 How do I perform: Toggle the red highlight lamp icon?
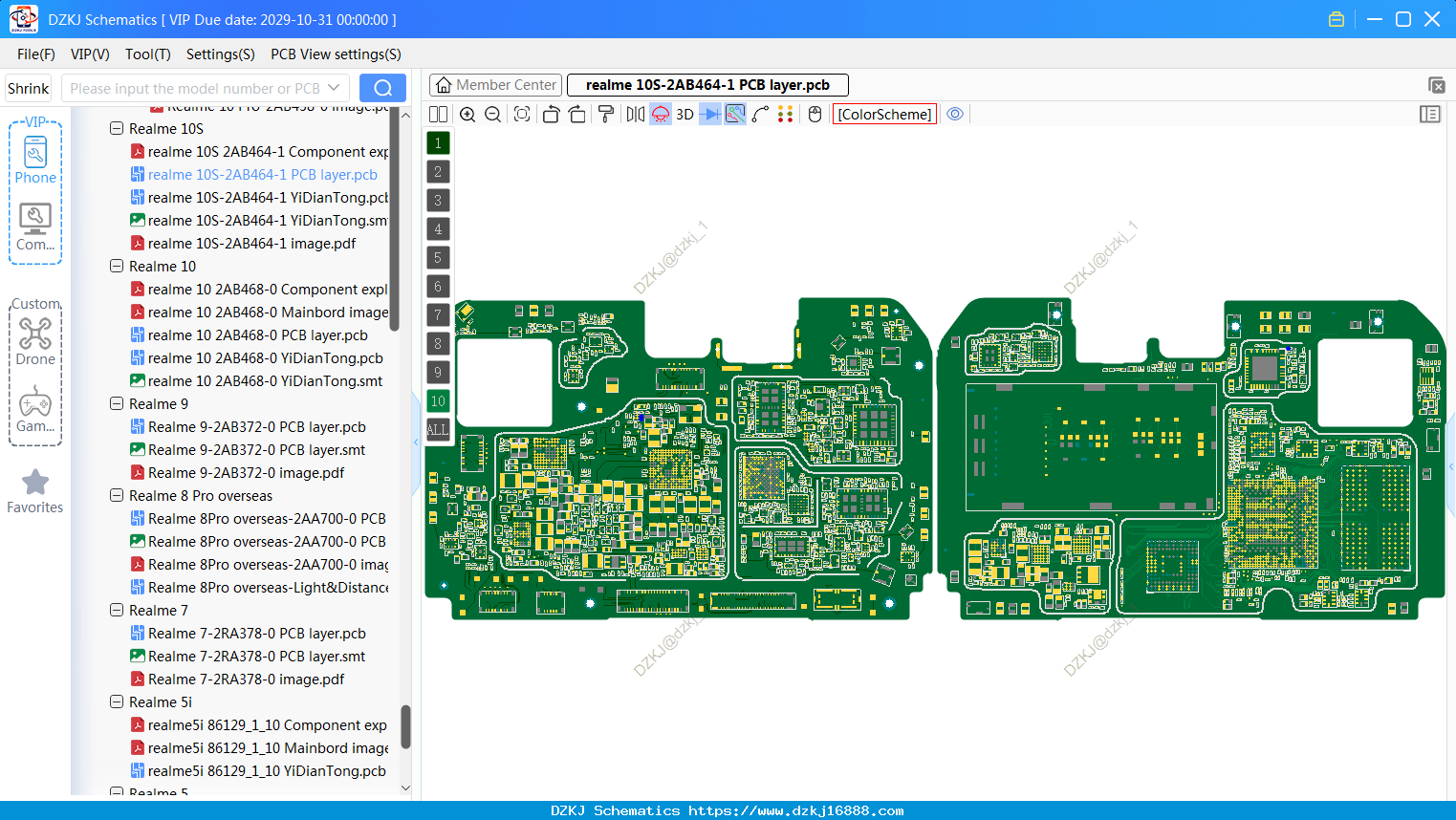(x=661, y=115)
